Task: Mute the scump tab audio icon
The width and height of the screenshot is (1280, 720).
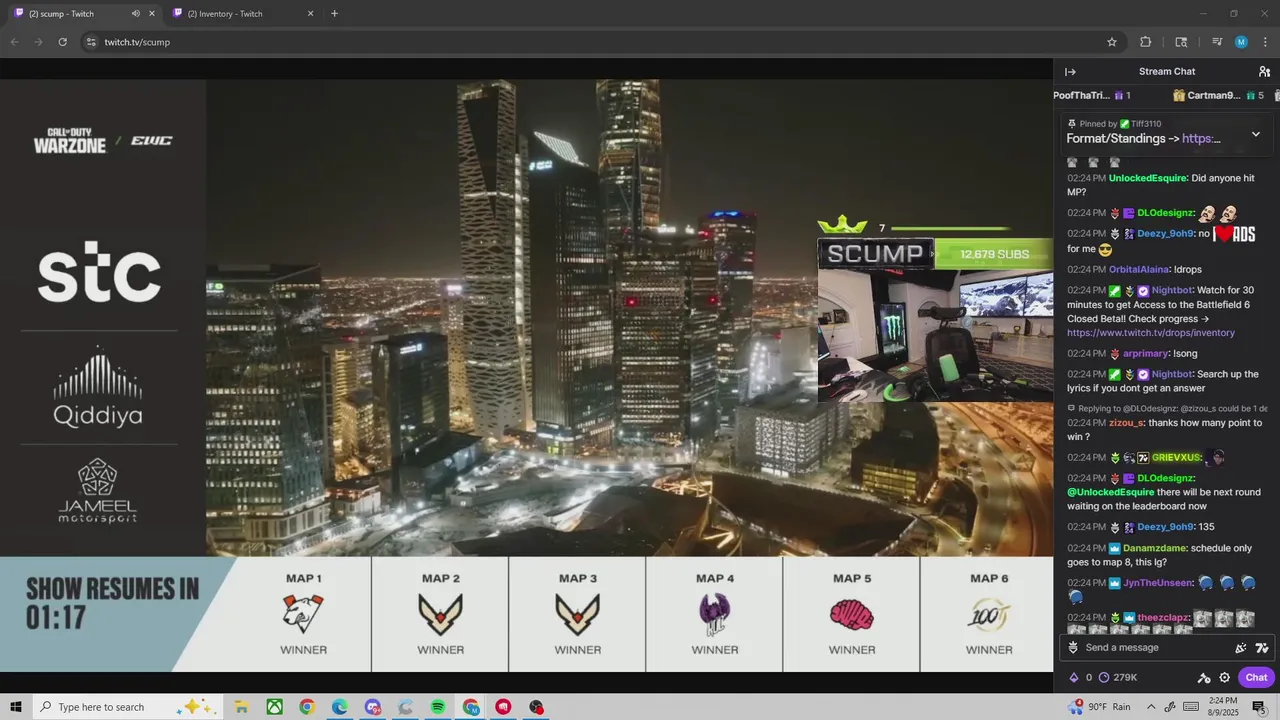Action: click(136, 14)
